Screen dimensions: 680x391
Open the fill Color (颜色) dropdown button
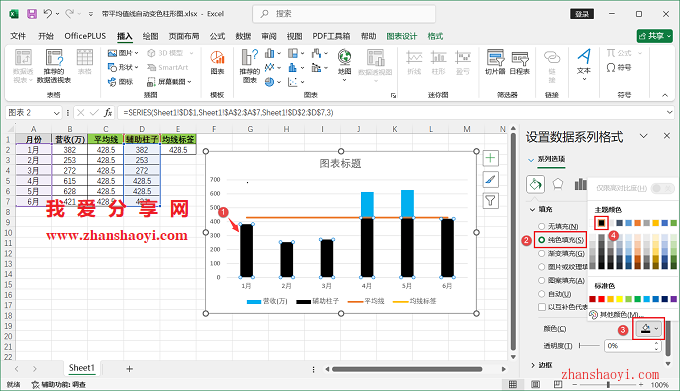(648, 329)
